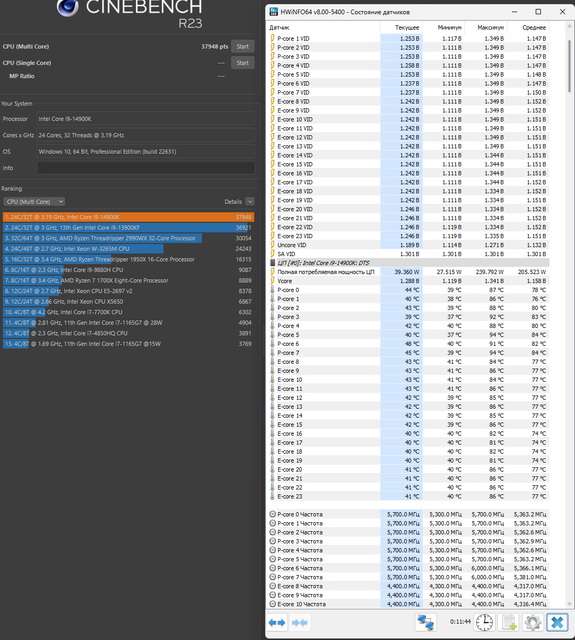The height and width of the screenshot is (640, 575).
Task: Click the HWiNFO vertical scrollbar thumb
Action: 569,65
